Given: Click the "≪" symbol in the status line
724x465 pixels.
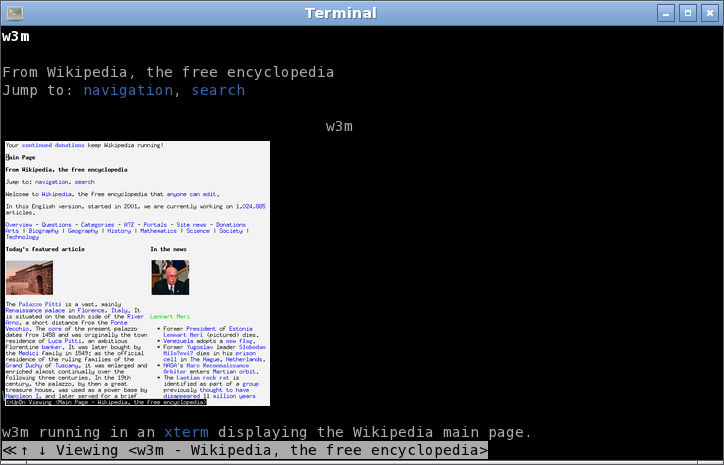Looking at the screenshot, I should [9, 450].
